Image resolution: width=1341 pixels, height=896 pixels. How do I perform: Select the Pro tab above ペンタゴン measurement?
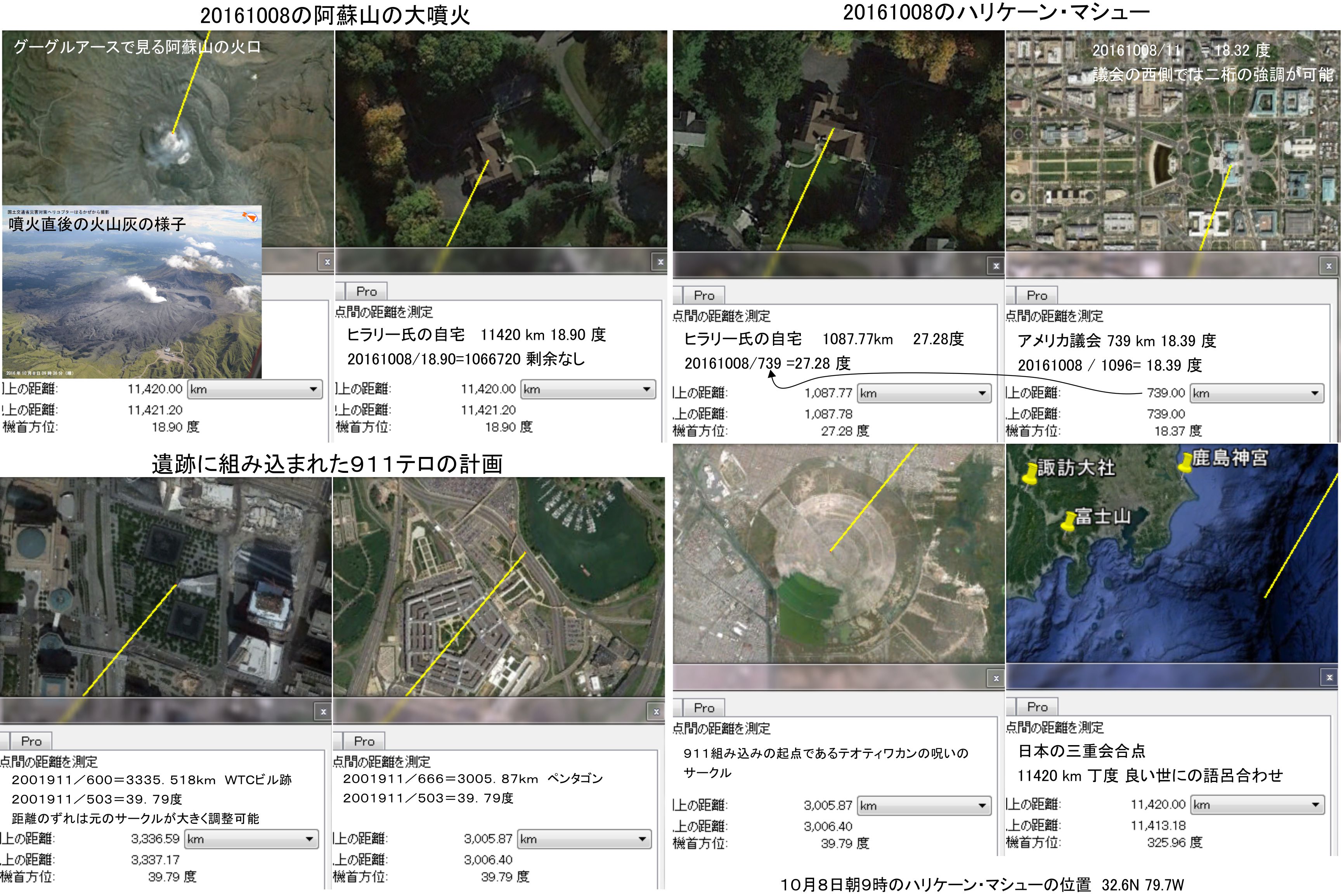coord(364,741)
